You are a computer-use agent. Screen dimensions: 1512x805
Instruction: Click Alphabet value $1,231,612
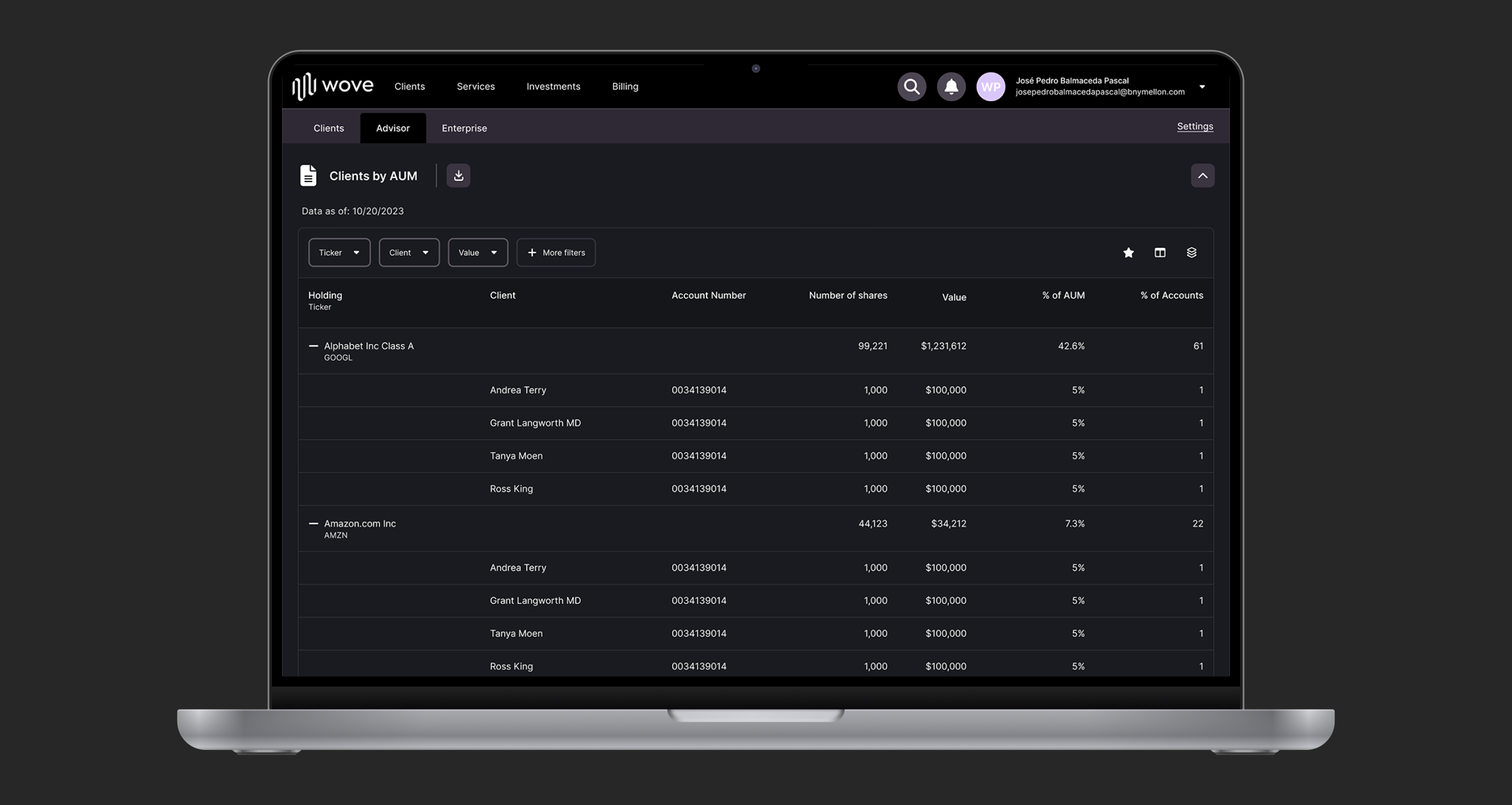point(943,346)
